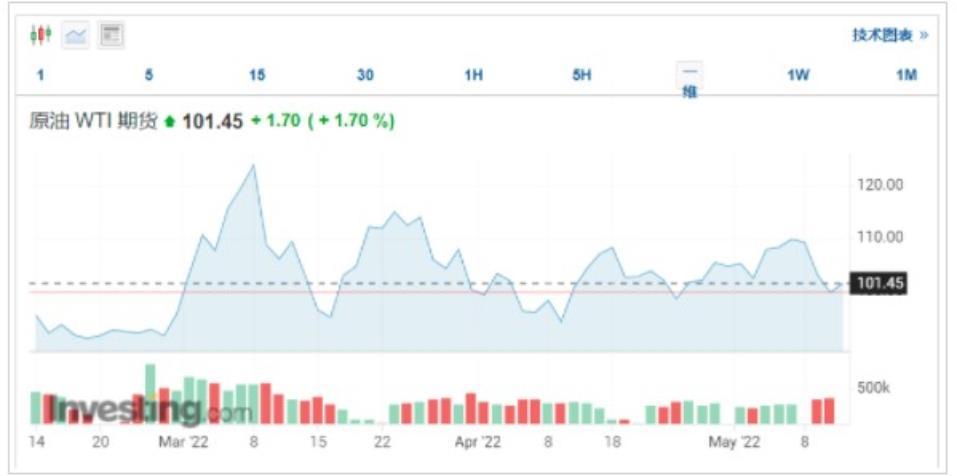This screenshot has height=476, width=957.
Task: Click the Apr '22 date axis label
Action: 477,441
